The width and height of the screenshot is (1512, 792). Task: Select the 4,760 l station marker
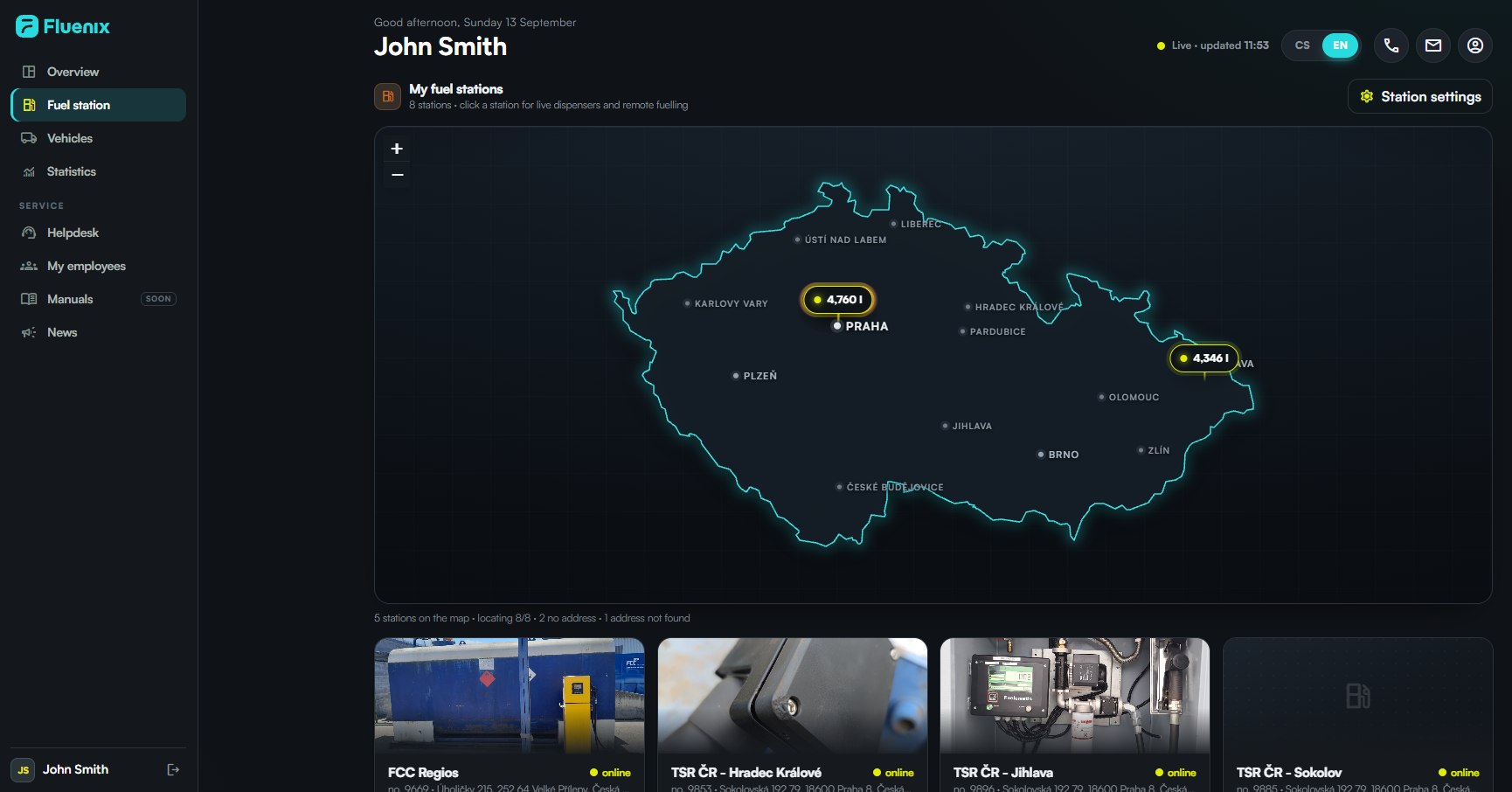click(838, 299)
